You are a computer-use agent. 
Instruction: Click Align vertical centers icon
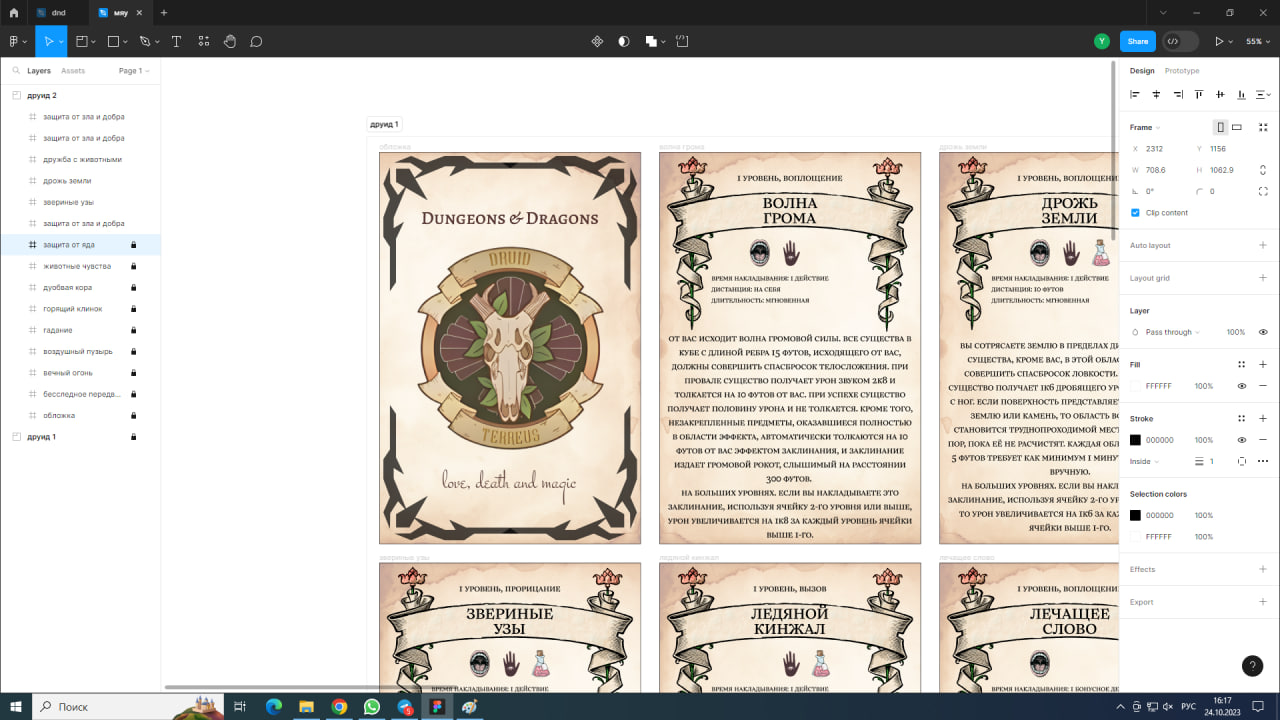1220,94
